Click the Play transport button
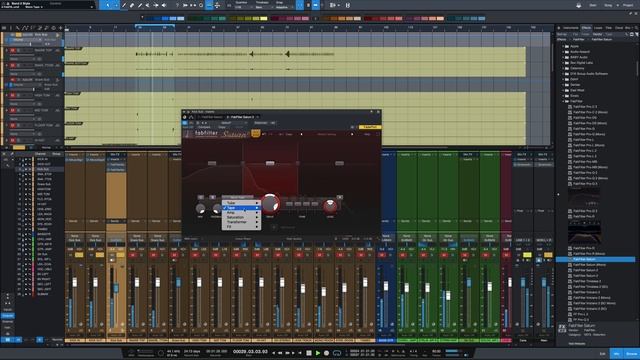Viewport: 640px width, 360px height. coord(318,353)
